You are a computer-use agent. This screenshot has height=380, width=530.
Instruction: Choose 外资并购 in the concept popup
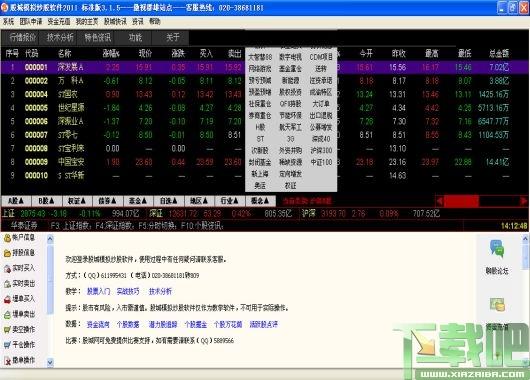pos(290,150)
